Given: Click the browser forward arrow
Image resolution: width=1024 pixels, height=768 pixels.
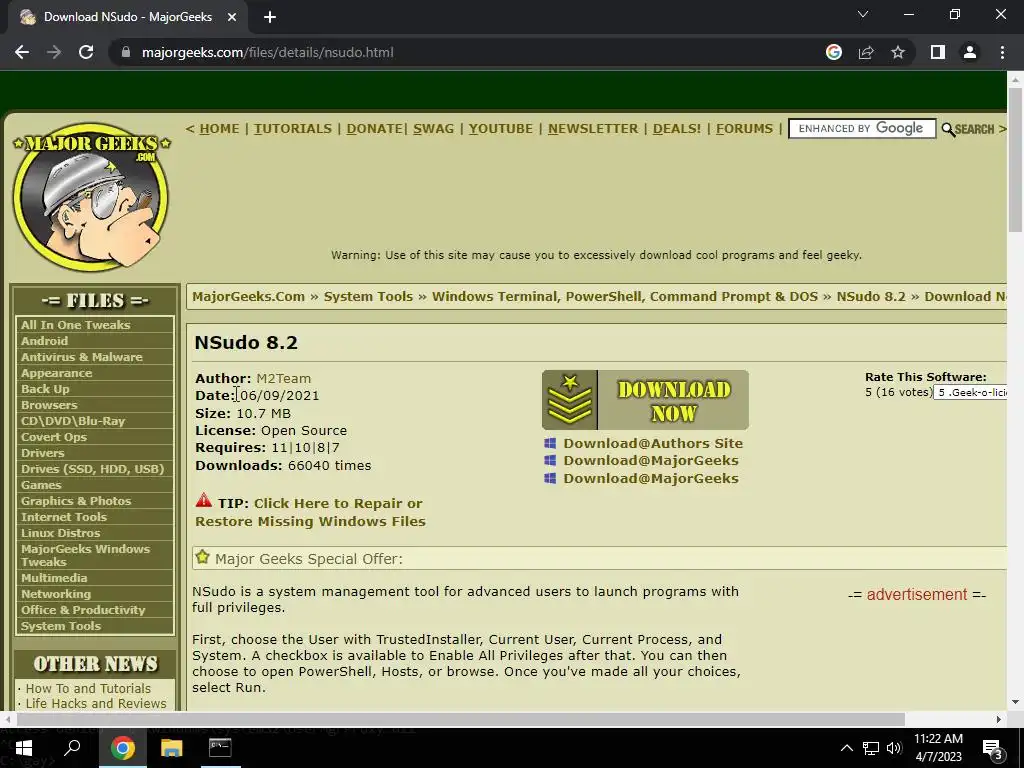Looking at the screenshot, I should click(54, 52).
